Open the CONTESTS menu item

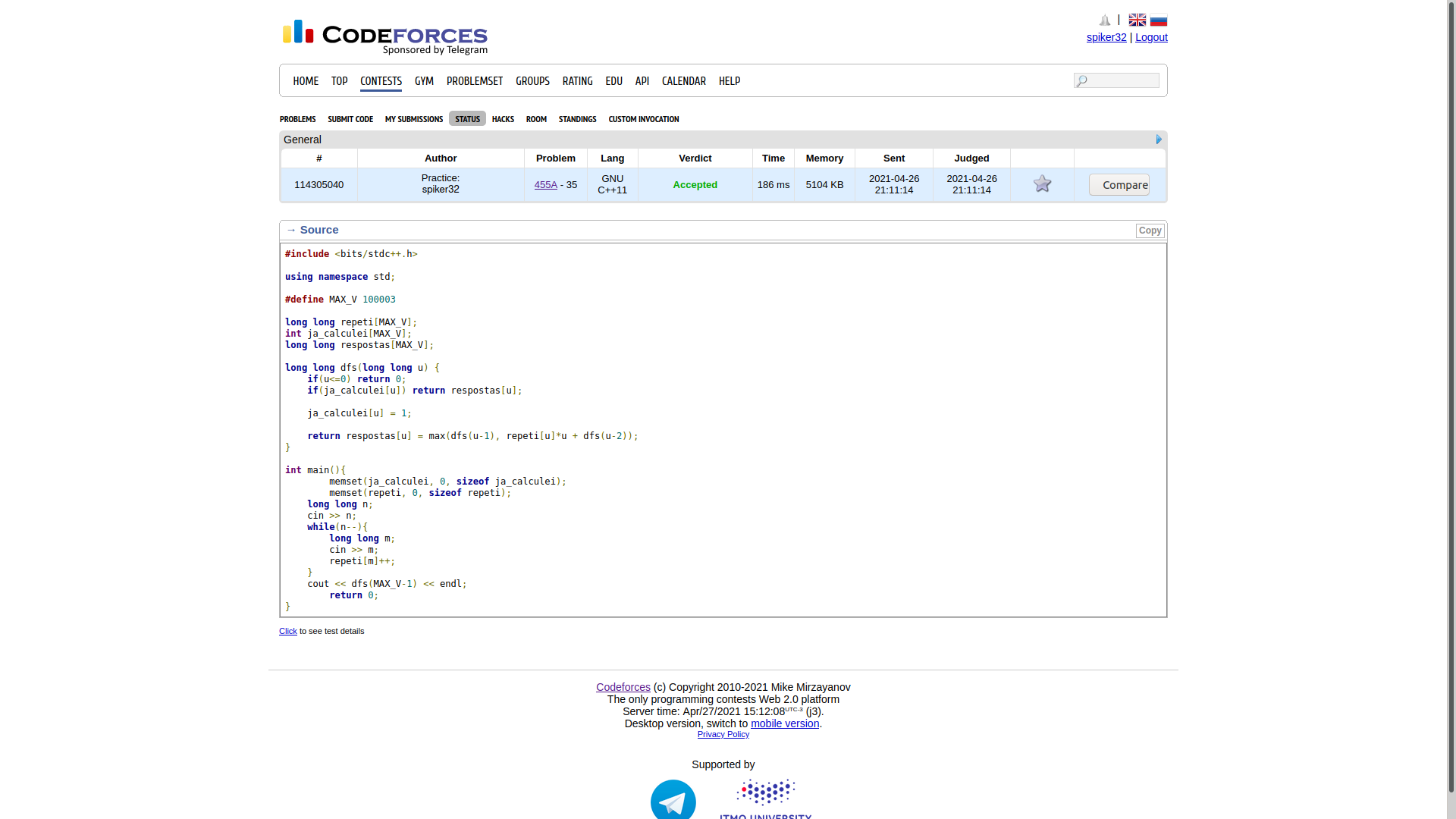coord(381,81)
